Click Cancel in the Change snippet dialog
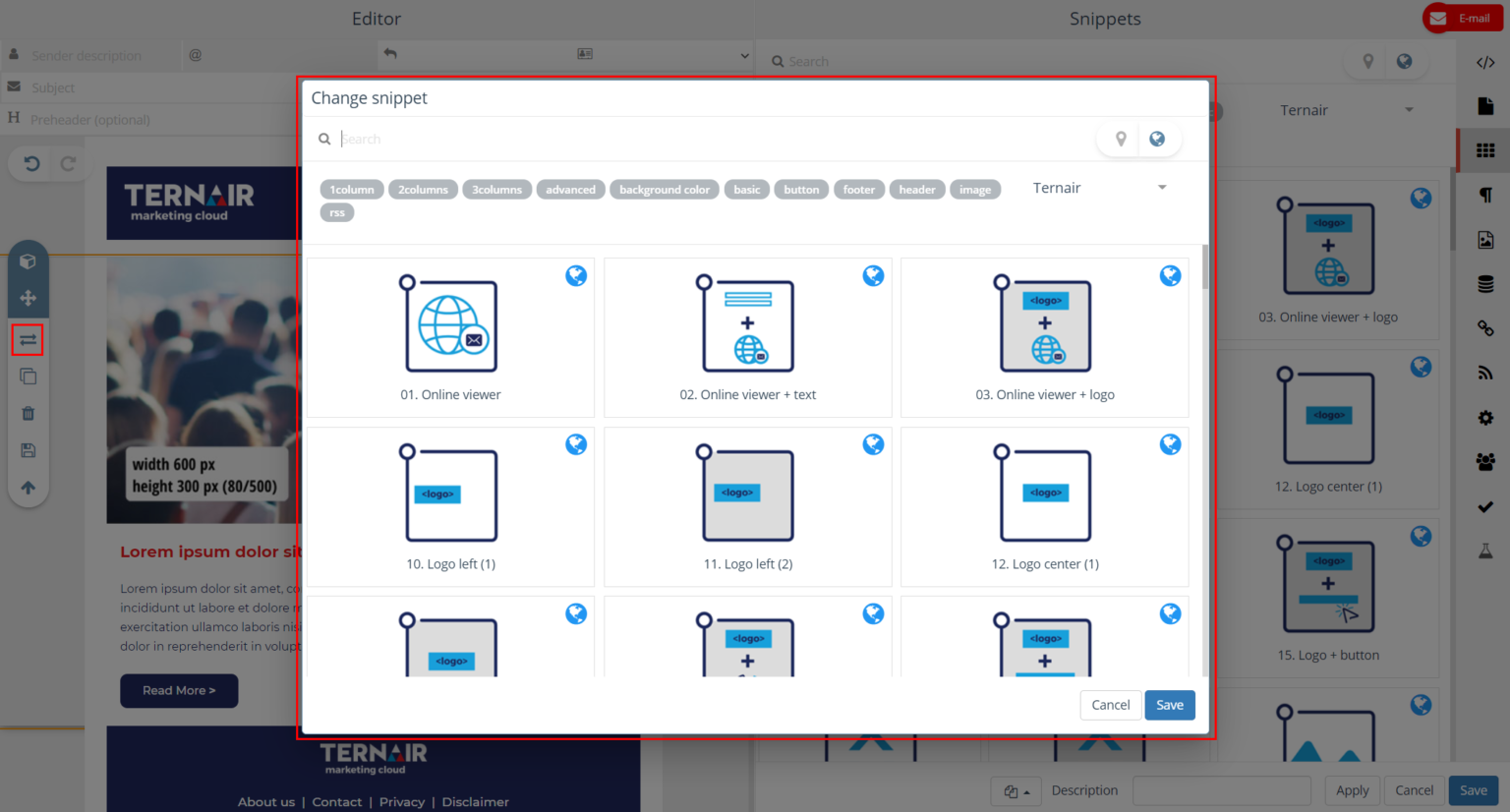This screenshot has width=1510, height=812. pos(1111,705)
